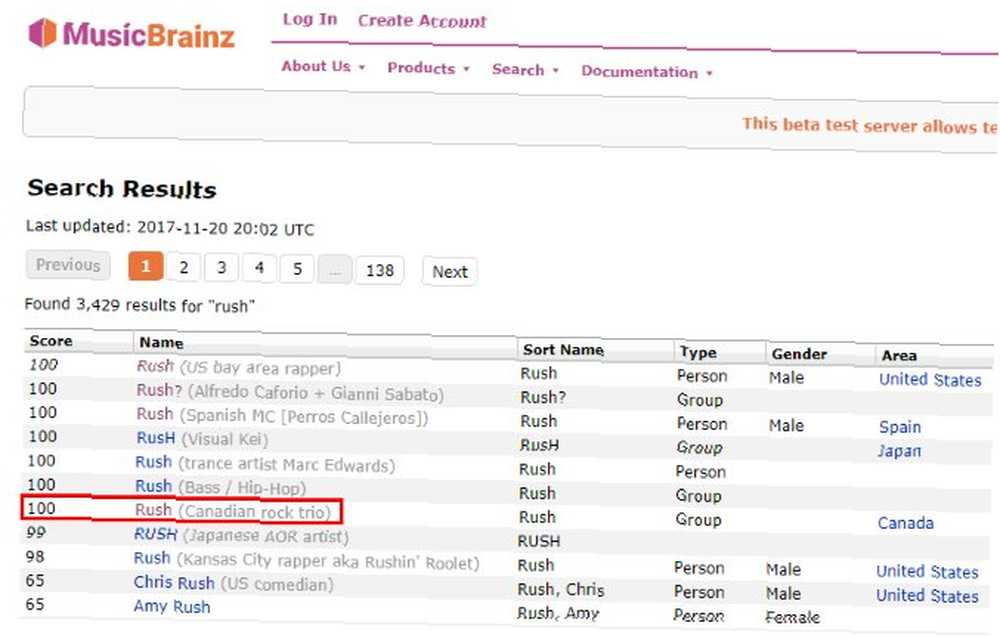The image size is (1000, 638).
Task: Click the Sort Name column header
Action: coord(563,350)
